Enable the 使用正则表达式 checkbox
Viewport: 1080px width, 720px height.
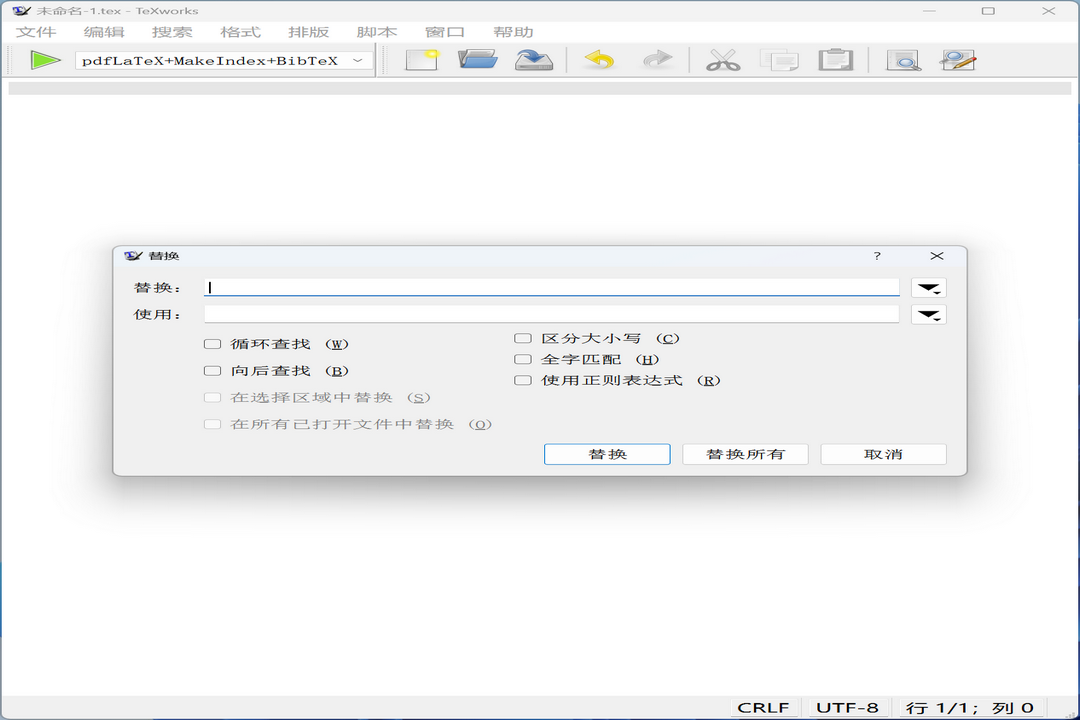[522, 380]
